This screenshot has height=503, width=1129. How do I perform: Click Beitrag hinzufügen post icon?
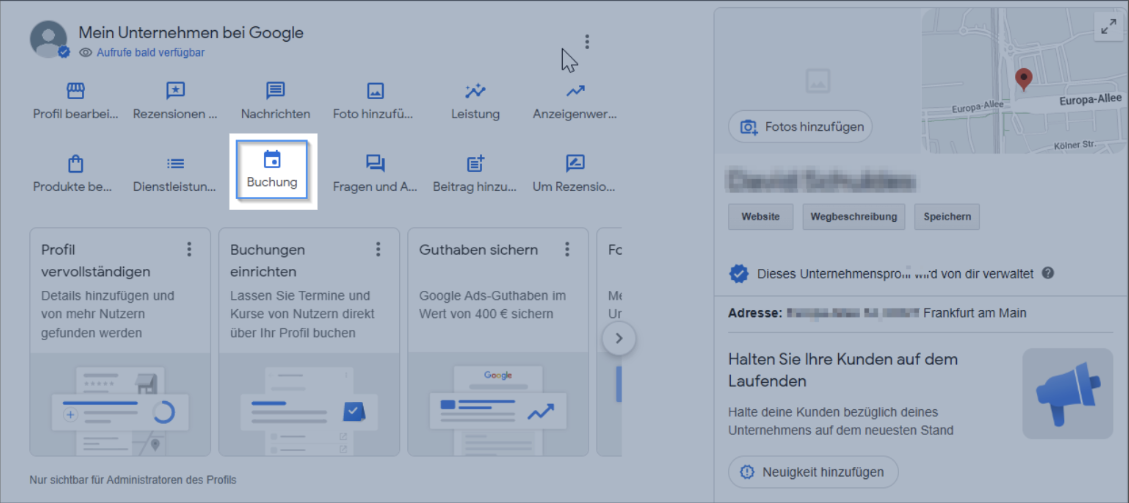pos(475,163)
